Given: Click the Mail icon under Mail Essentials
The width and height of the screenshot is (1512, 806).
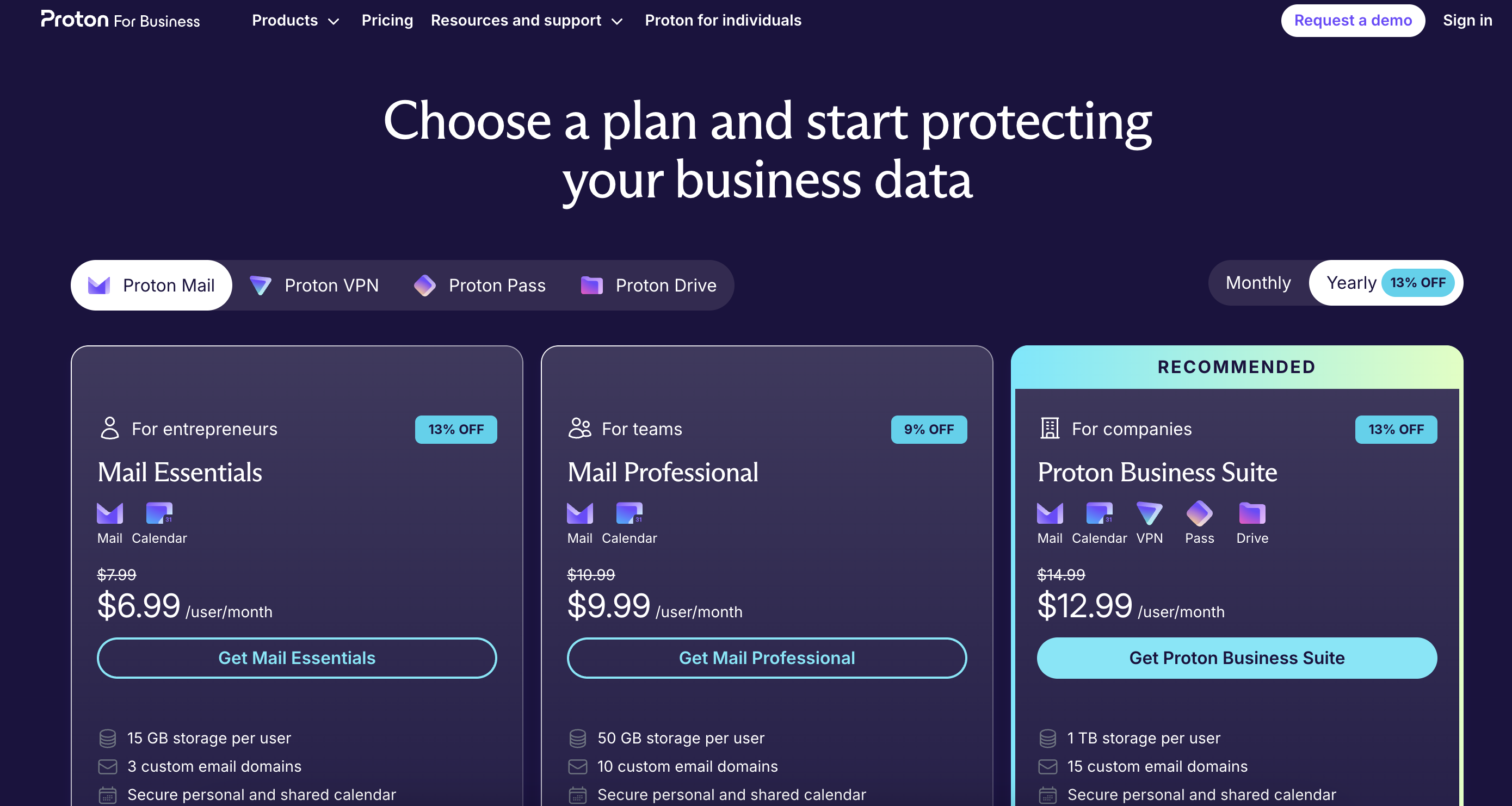Looking at the screenshot, I should coord(110,513).
